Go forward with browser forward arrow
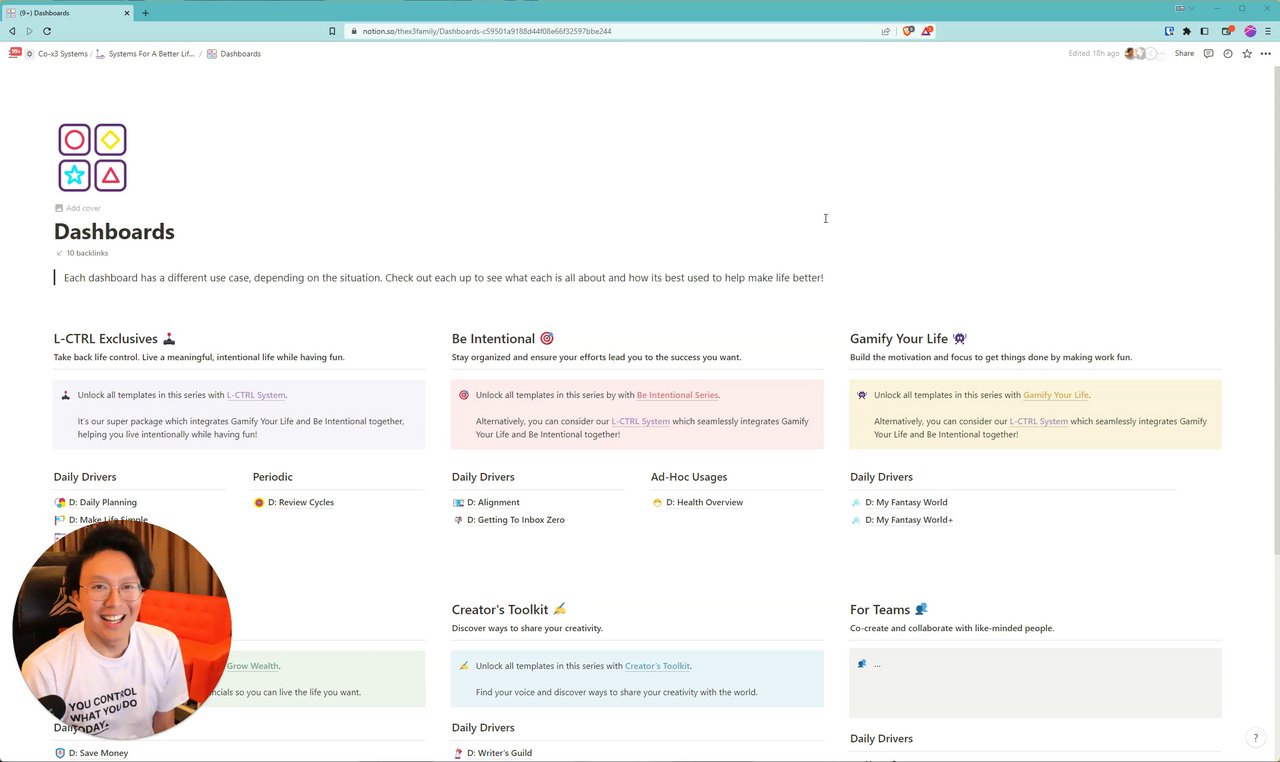The width and height of the screenshot is (1280, 762). tap(29, 31)
